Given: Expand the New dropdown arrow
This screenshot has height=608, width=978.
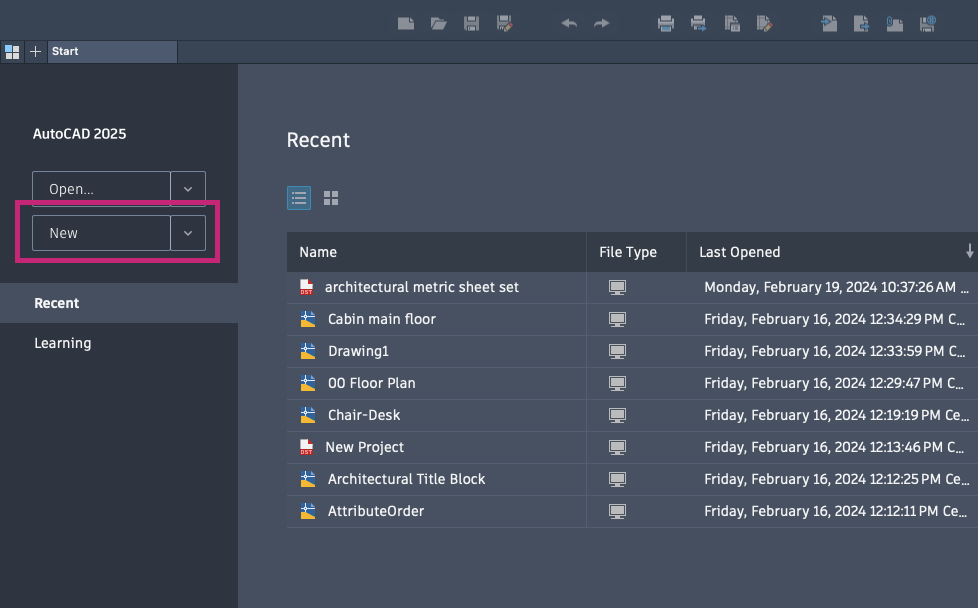Looking at the screenshot, I should pyautogui.click(x=188, y=233).
